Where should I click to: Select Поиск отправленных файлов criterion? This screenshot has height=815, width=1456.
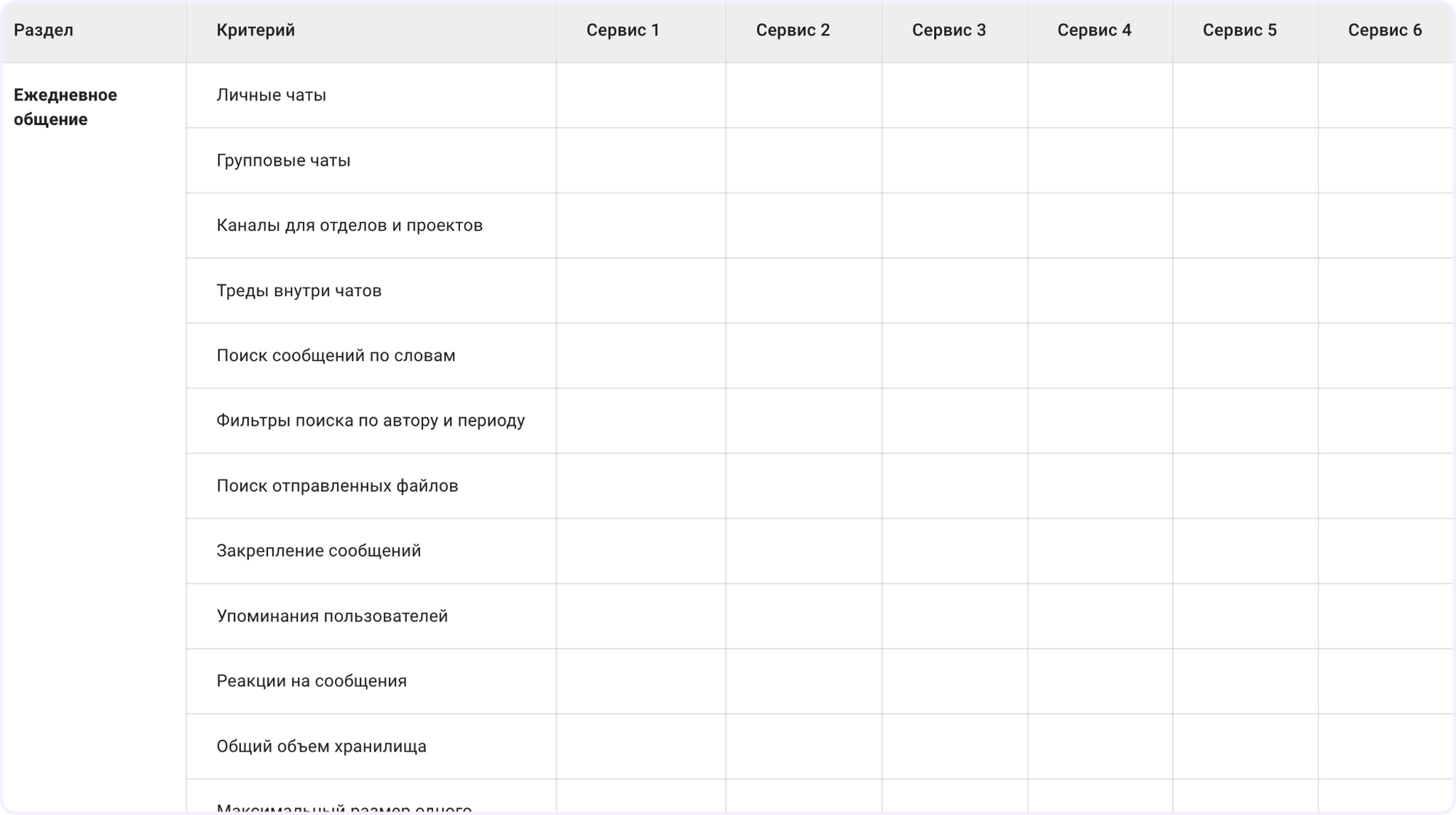click(x=337, y=486)
